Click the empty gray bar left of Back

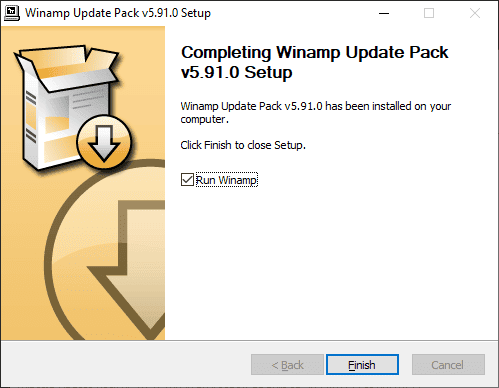126,364
